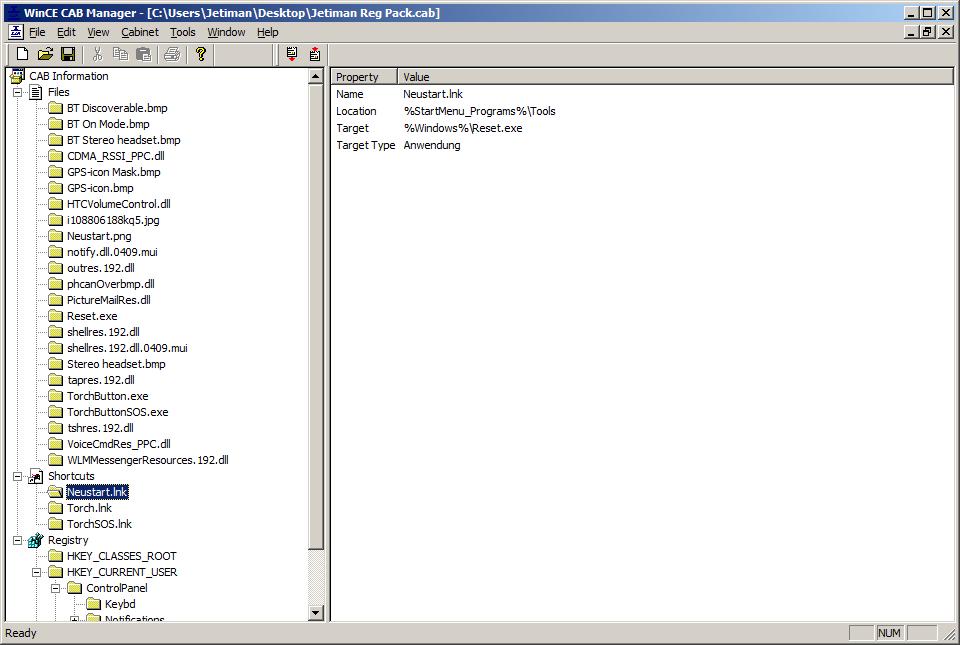Click the Target value %Windows%\Reset.exe

[463, 129]
